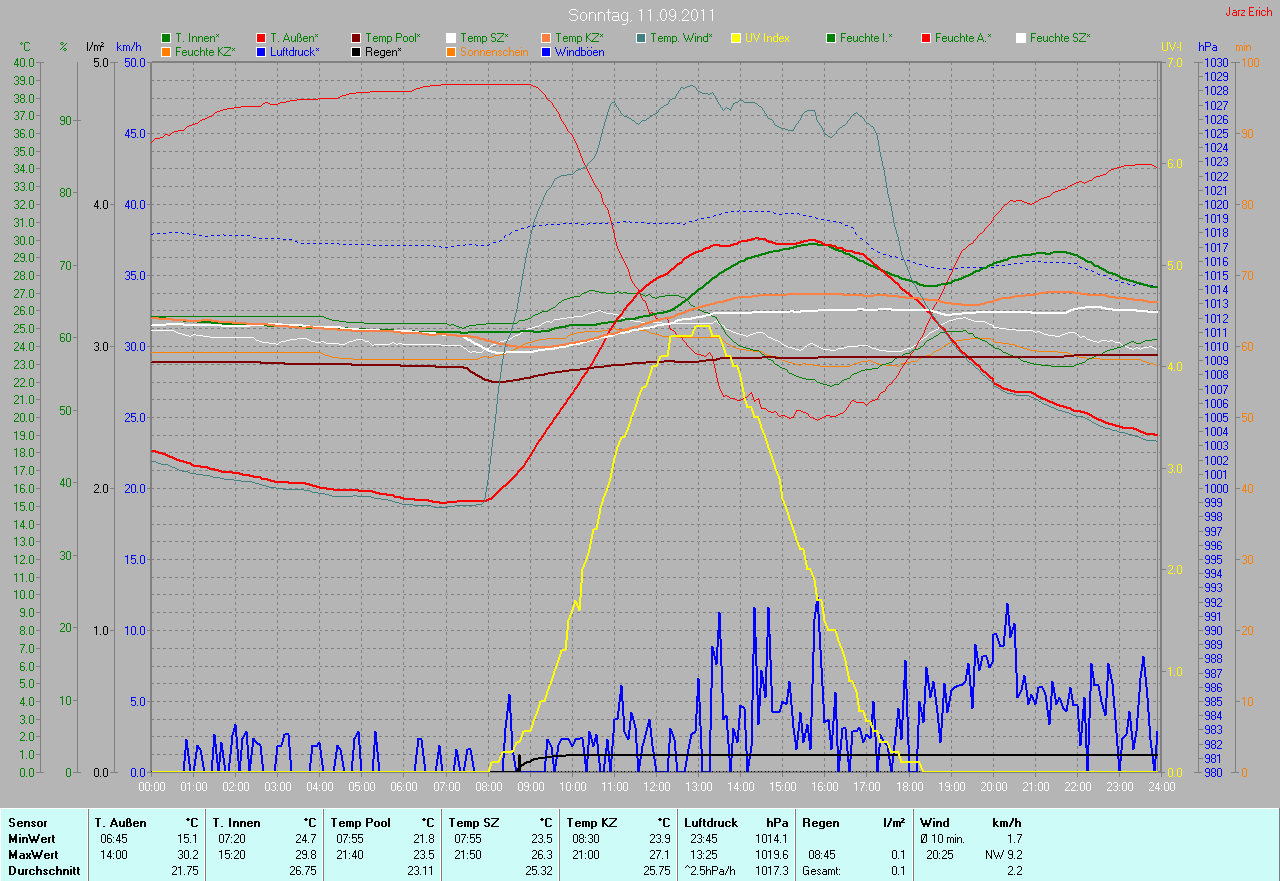The width and height of the screenshot is (1280, 881).
Task: Click the green T. Innen legend square
Action: click(x=166, y=38)
